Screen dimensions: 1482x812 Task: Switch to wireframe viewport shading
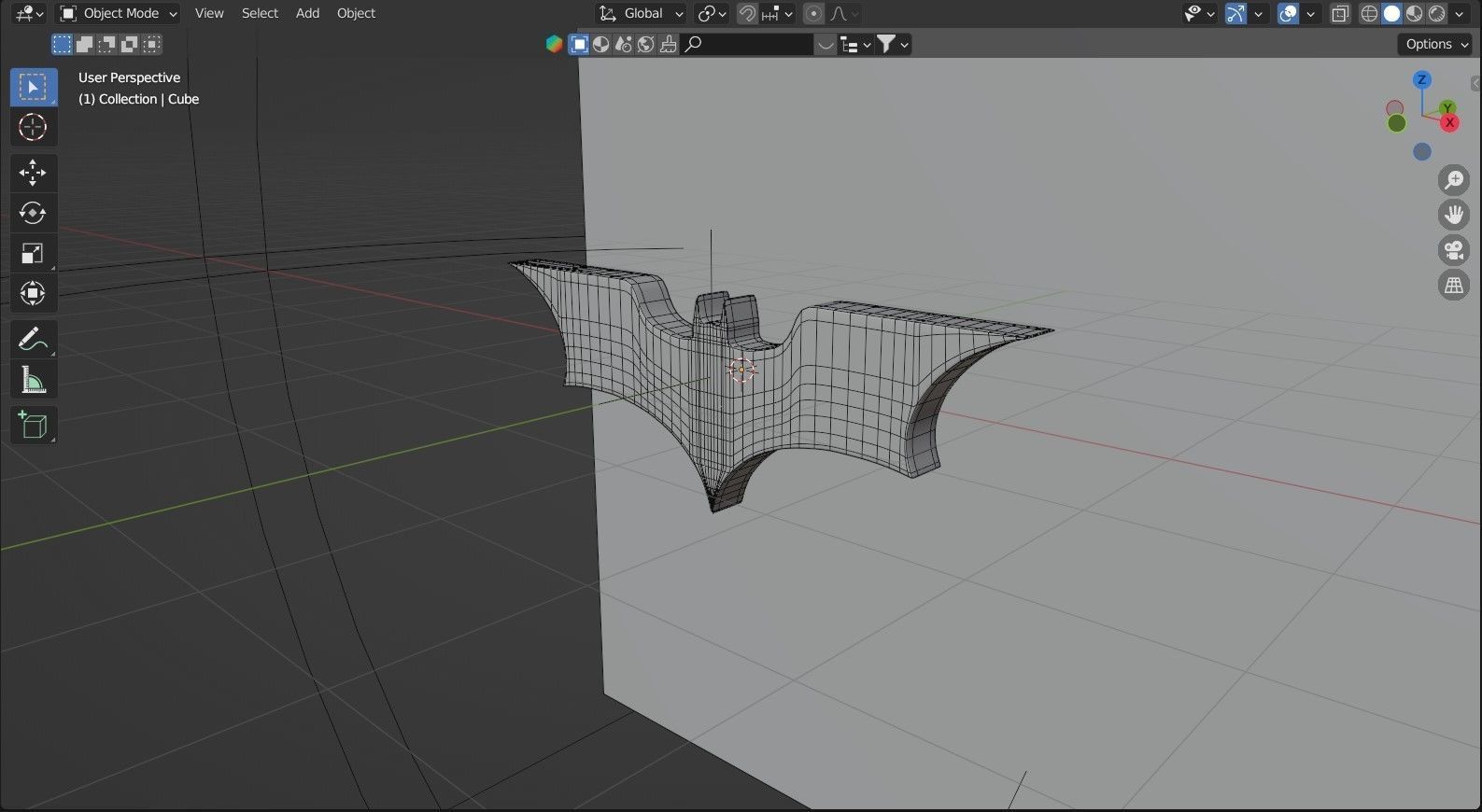[x=1370, y=13]
